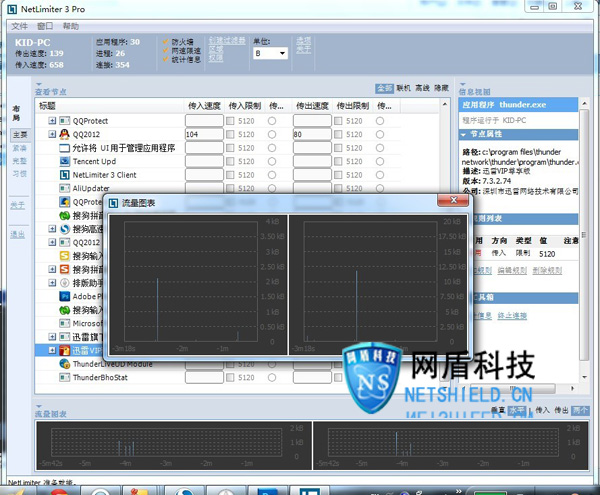Select outgoing radio button for QQProtect row
This screenshot has height=495, width=600.
[380, 121]
